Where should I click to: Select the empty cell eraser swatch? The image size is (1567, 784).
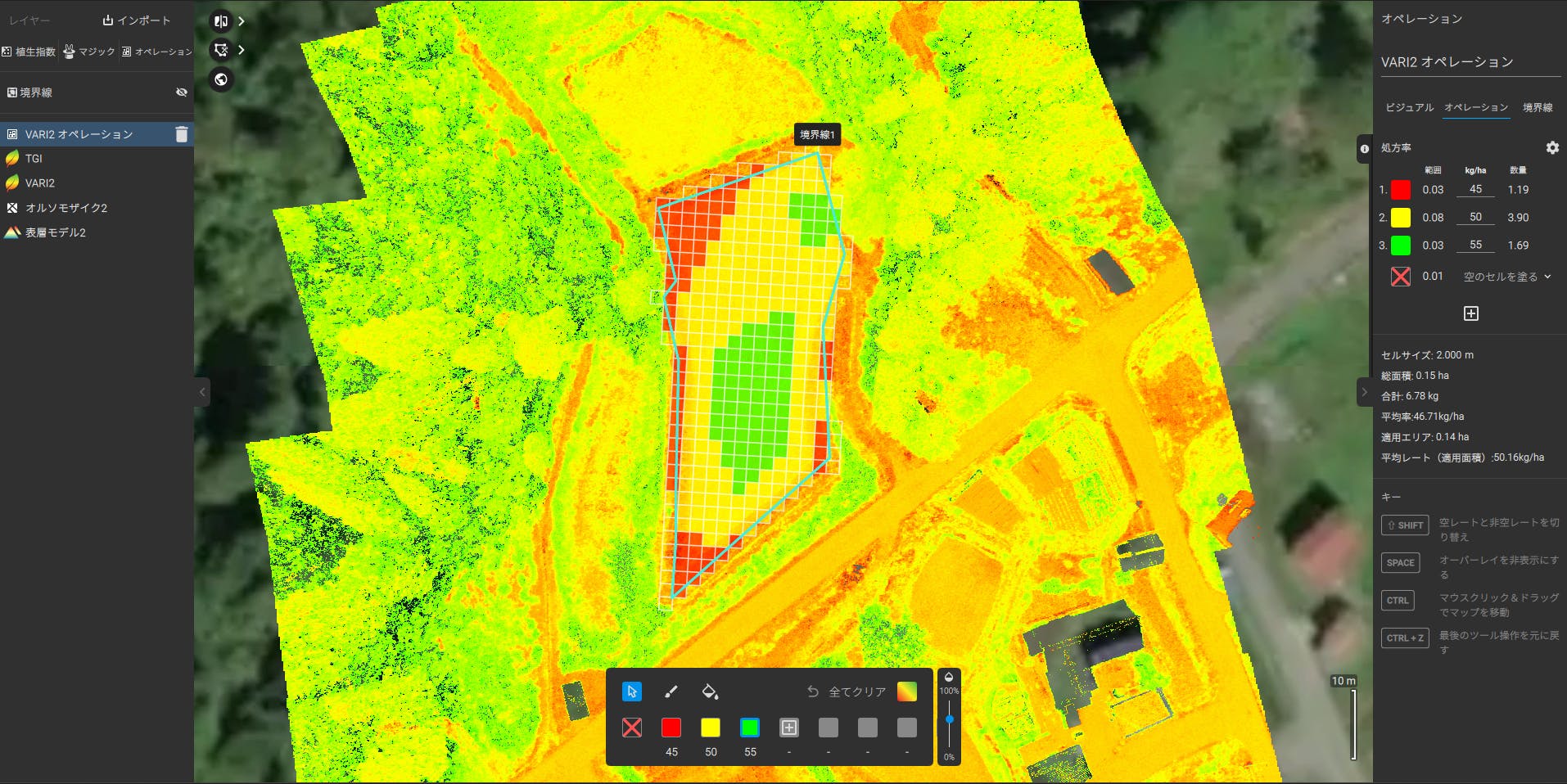(631, 728)
